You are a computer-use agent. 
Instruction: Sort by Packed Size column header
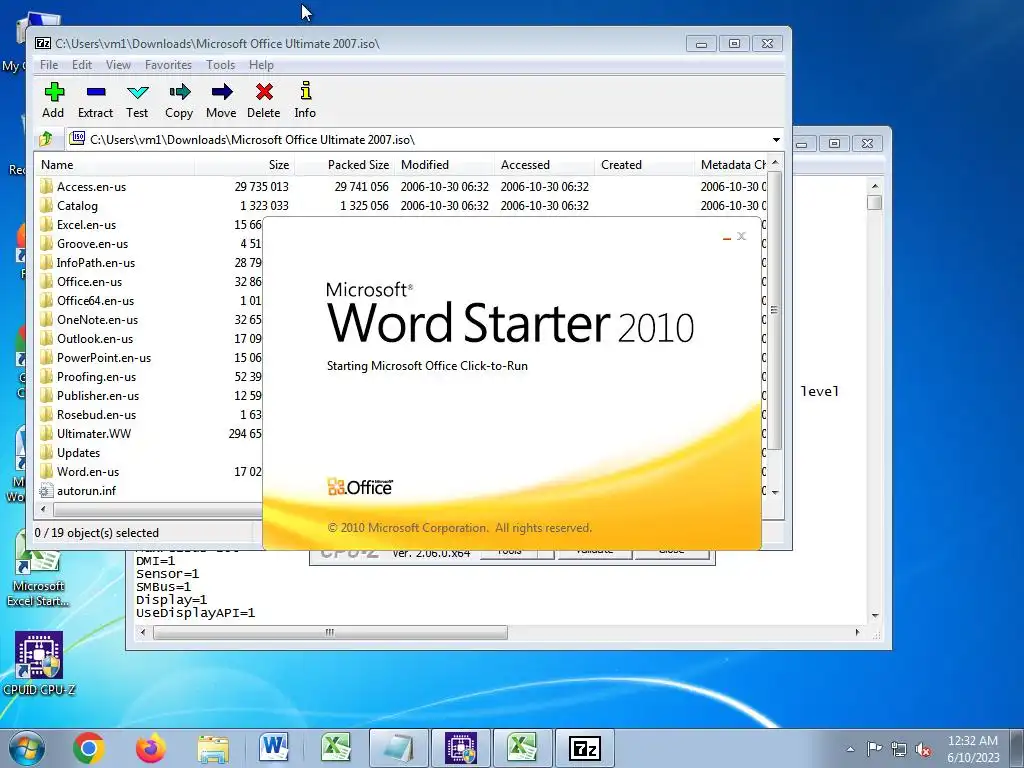coord(345,165)
